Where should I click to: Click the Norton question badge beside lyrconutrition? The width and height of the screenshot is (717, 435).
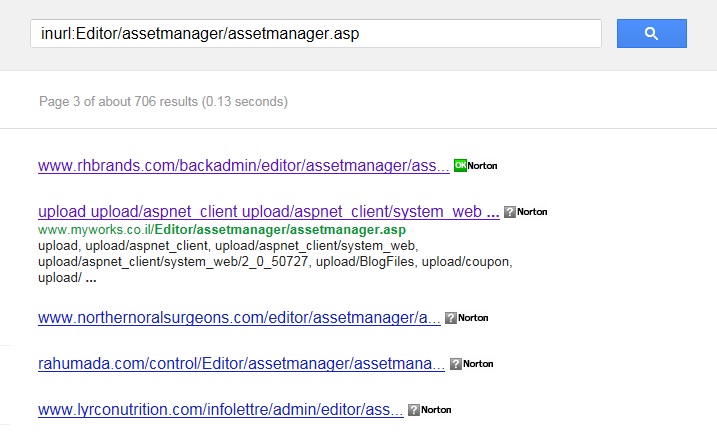(414, 410)
